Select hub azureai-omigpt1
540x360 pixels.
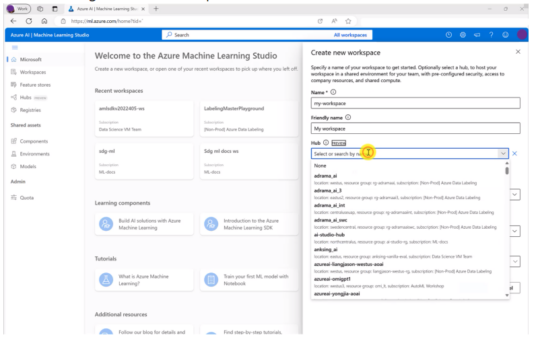point(408,282)
